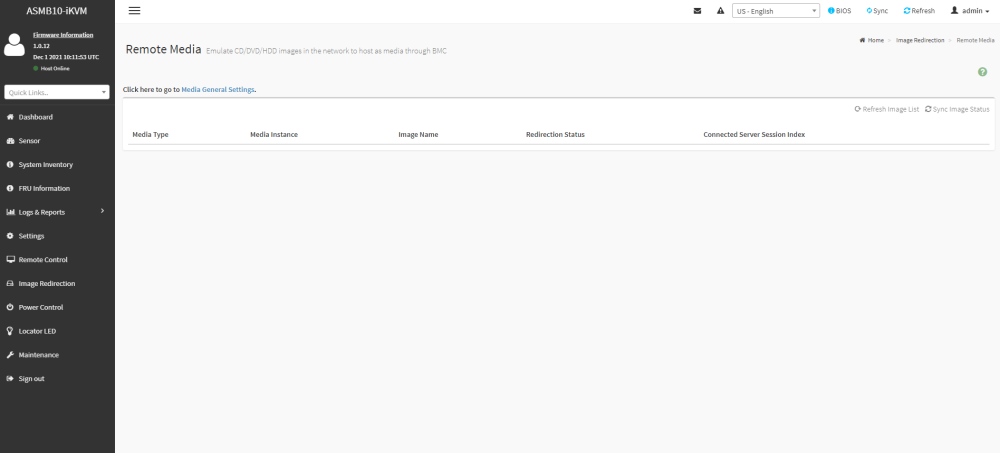Toggle the hamburger sidebar menu icon
Image resolution: width=1000 pixels, height=453 pixels.
coord(135,11)
